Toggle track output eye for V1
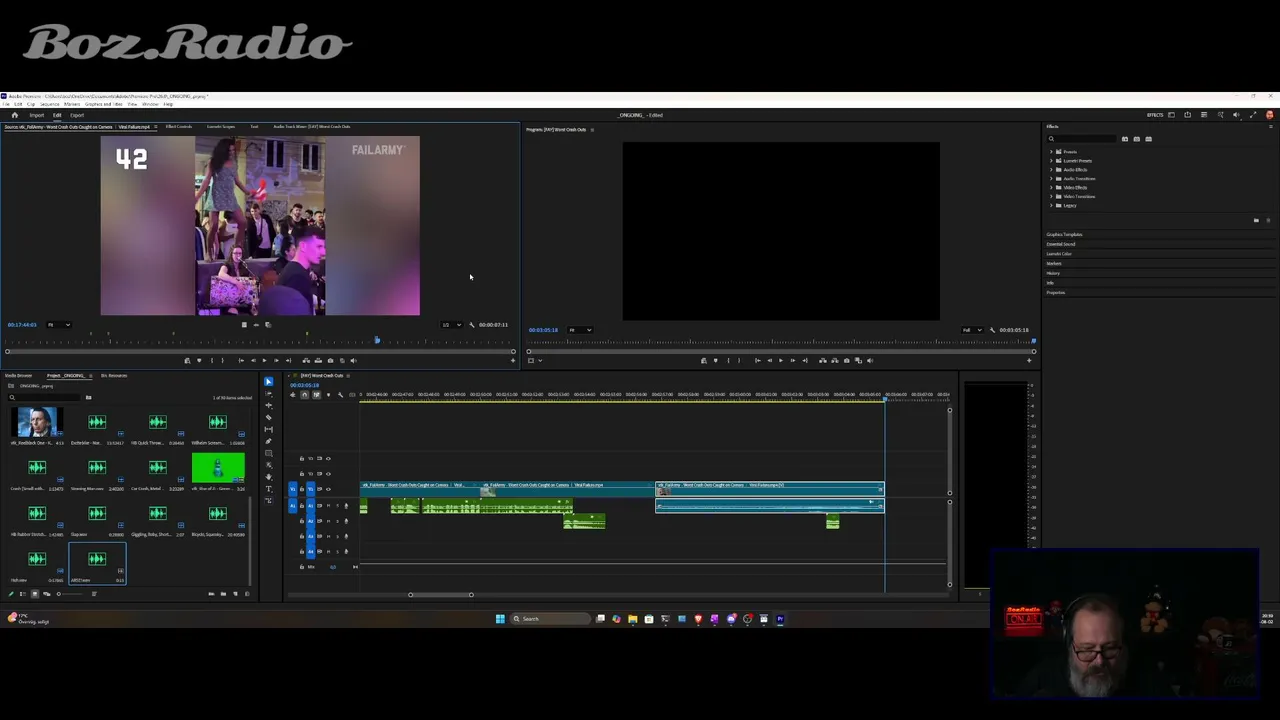 click(x=328, y=489)
